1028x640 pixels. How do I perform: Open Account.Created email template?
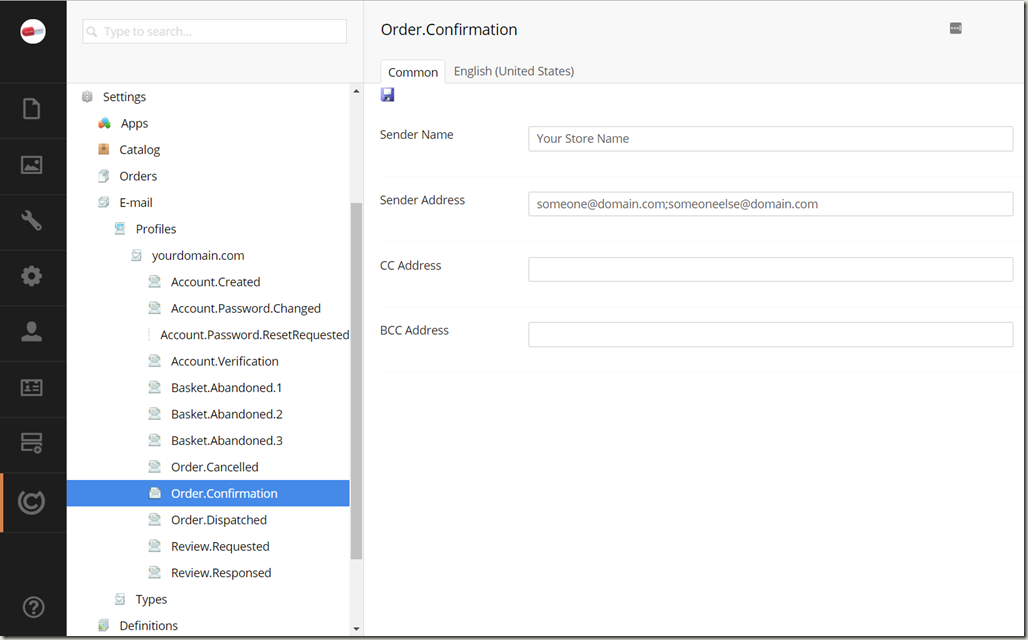(x=215, y=282)
